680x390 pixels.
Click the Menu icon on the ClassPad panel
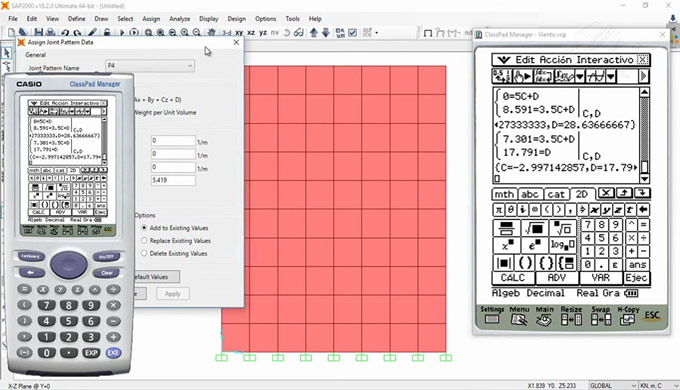[519, 316]
